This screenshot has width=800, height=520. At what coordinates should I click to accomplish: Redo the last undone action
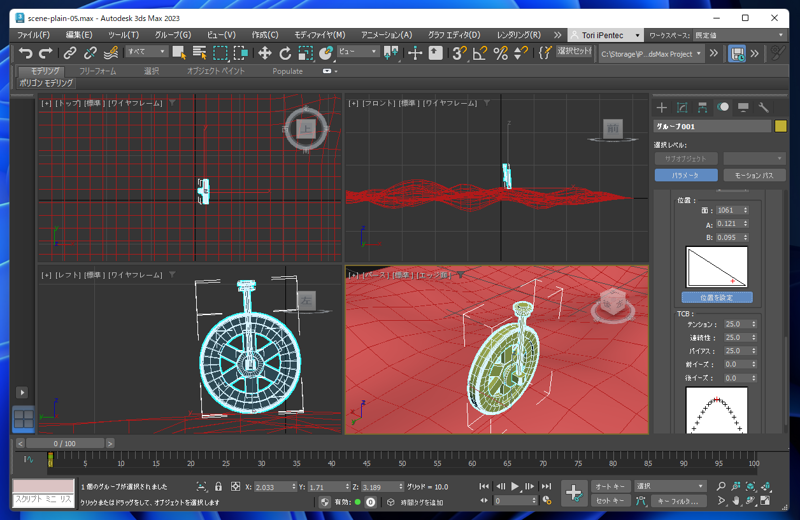click(46, 53)
